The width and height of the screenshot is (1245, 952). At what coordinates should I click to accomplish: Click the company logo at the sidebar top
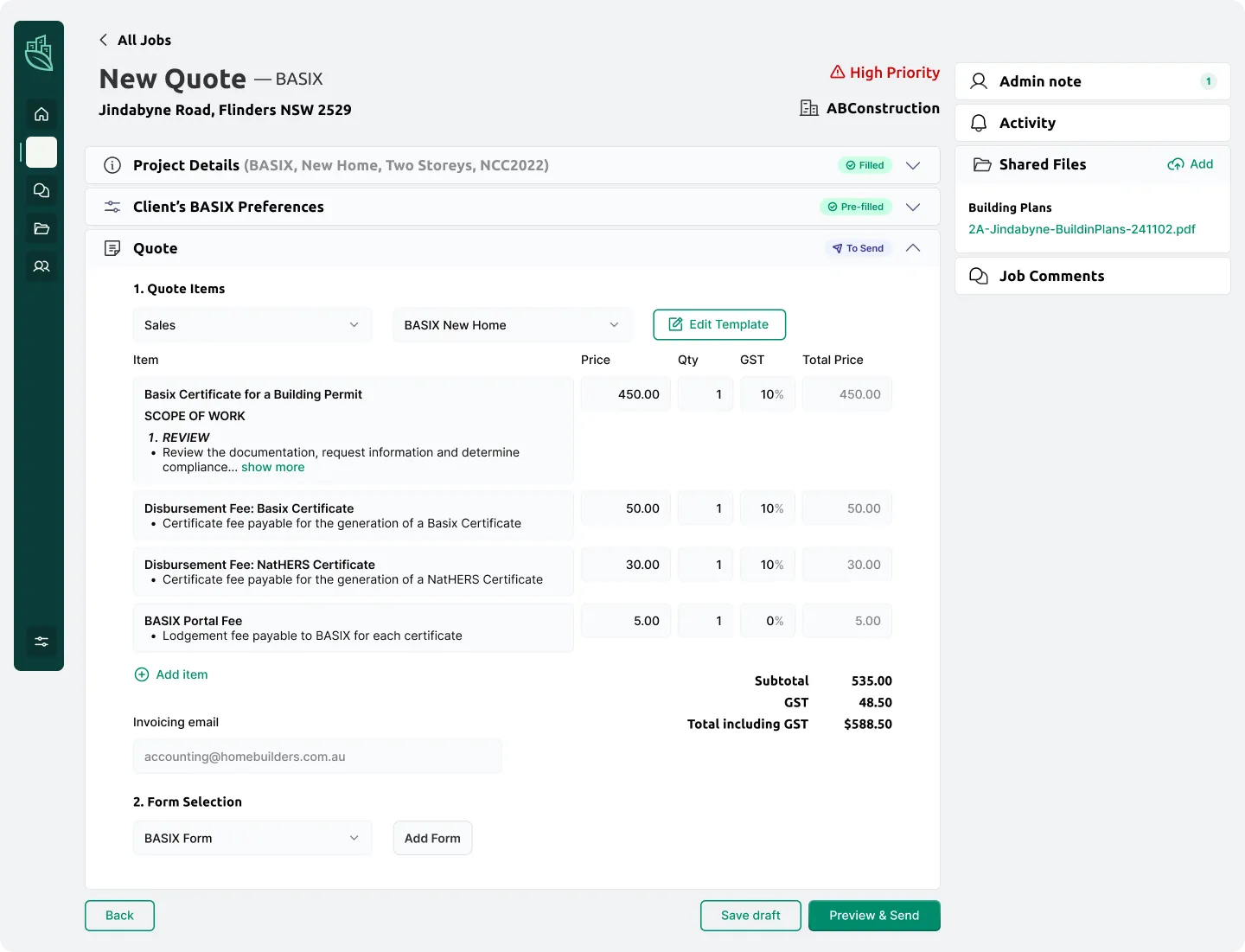(39, 53)
